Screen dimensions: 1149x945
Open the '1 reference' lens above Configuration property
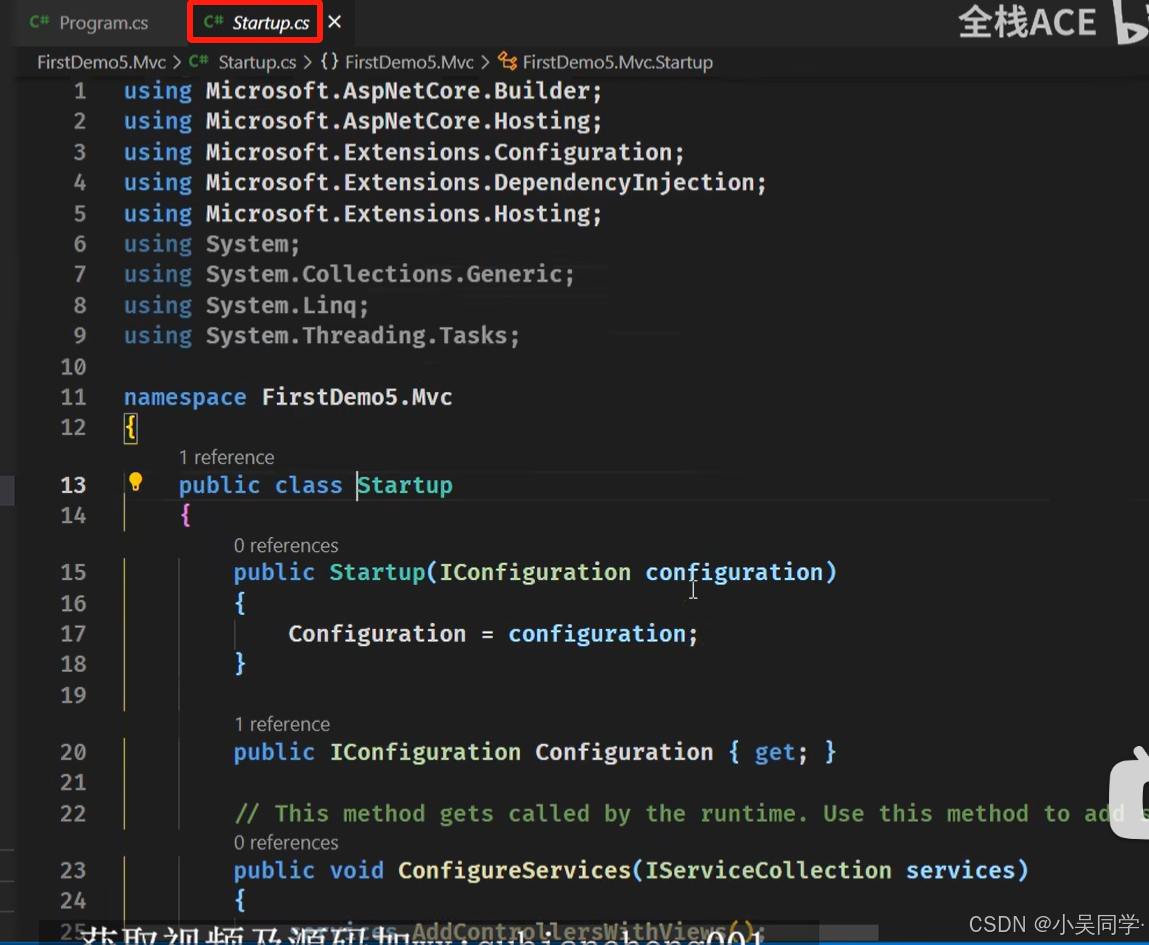tap(282, 724)
